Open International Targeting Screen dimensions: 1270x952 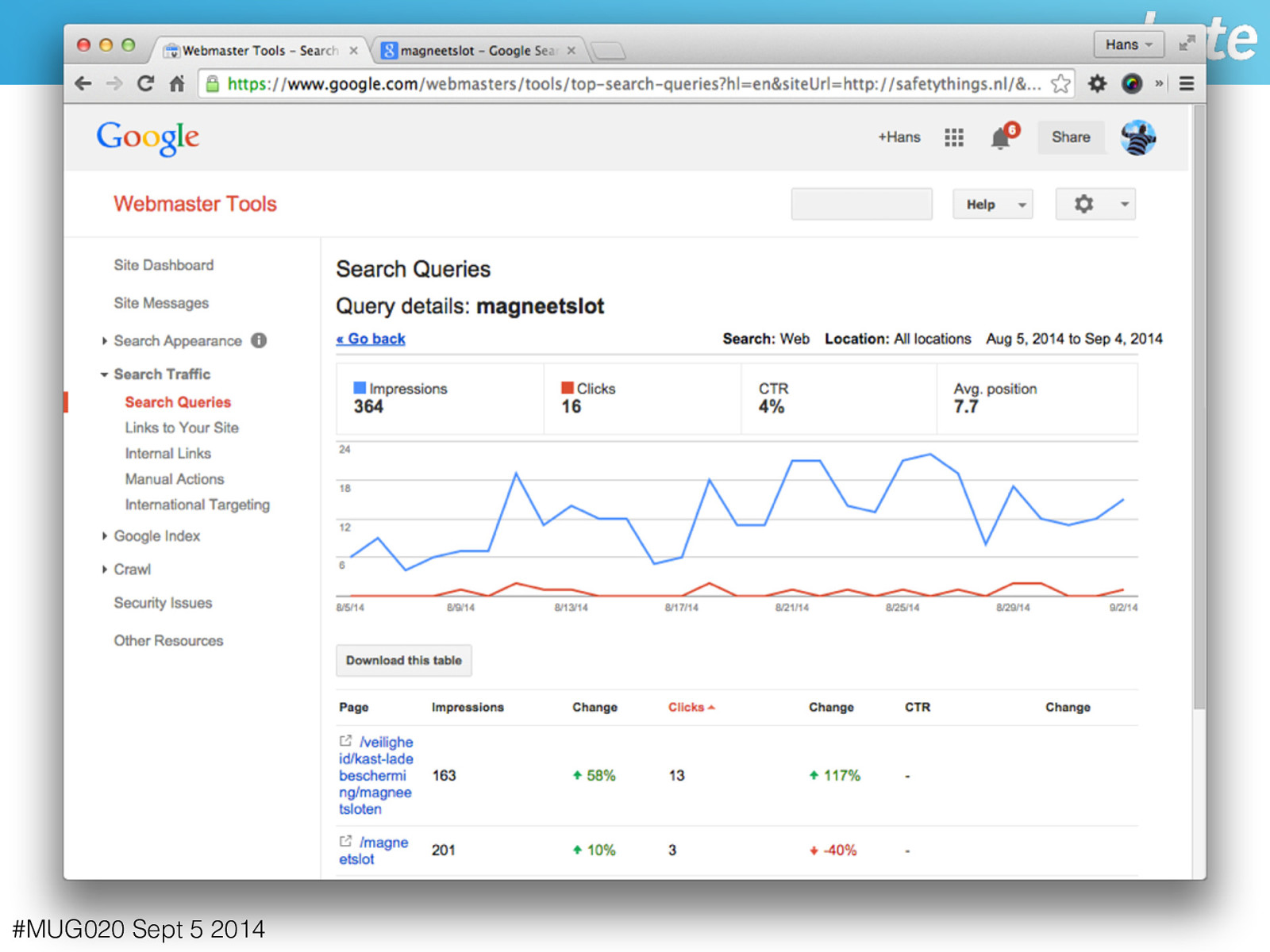(198, 505)
